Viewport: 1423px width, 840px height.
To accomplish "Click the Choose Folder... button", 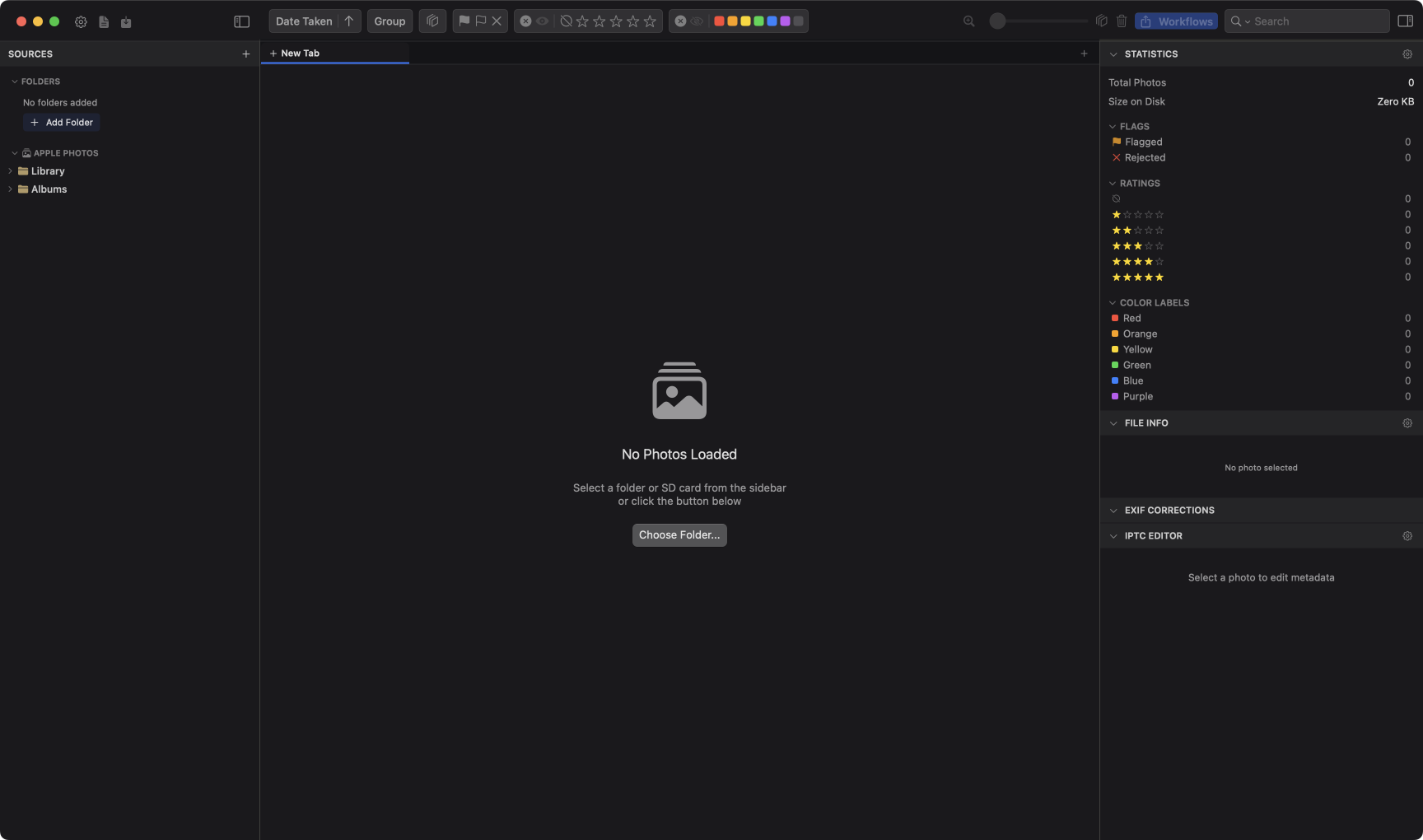I will (x=679, y=535).
